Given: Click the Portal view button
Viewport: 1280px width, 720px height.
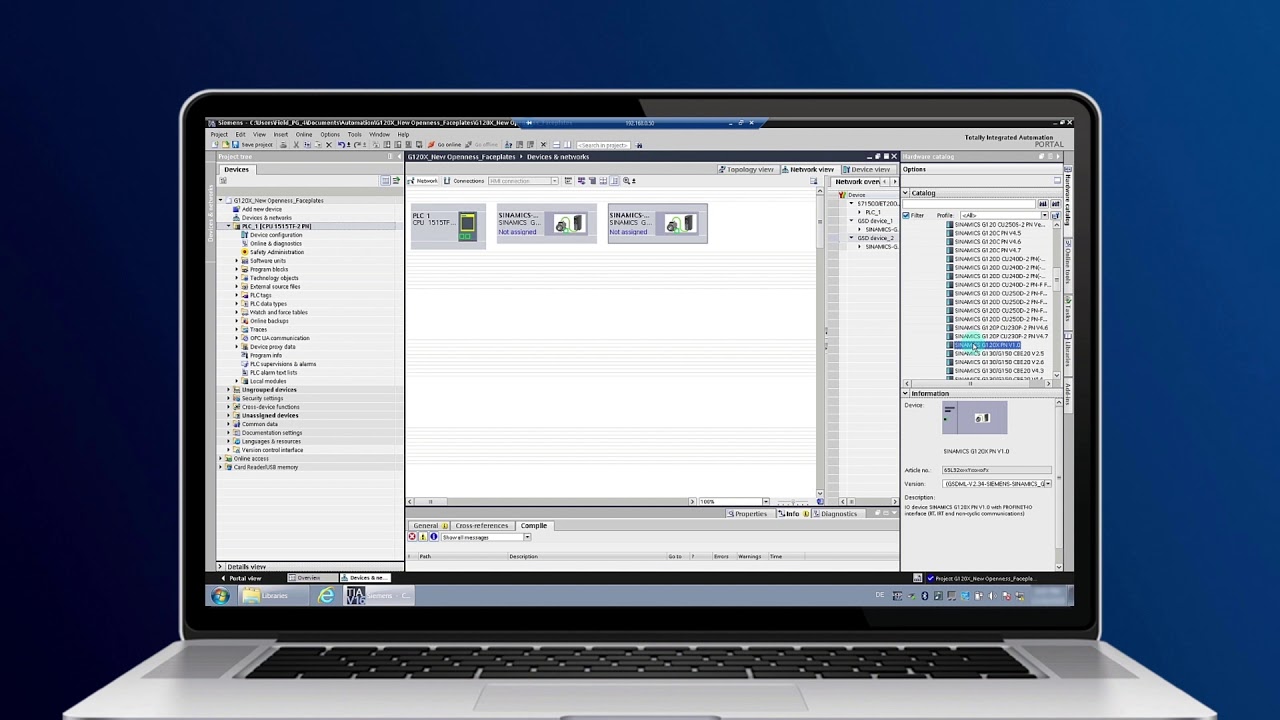Looking at the screenshot, I should point(241,577).
